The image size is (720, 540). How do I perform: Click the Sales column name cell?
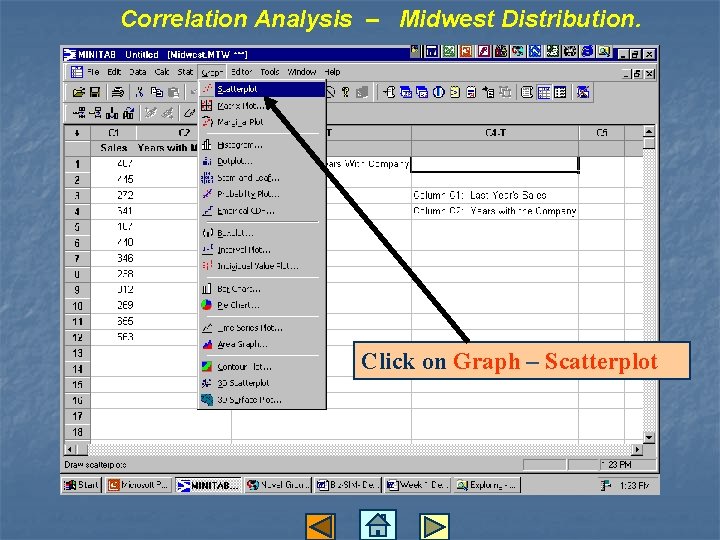113,148
